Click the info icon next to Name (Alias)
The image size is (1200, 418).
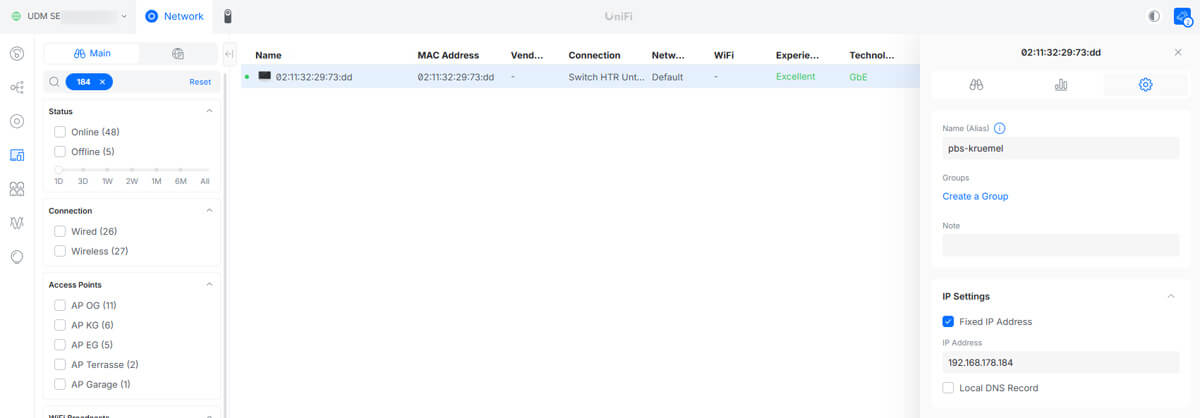click(x=1000, y=128)
